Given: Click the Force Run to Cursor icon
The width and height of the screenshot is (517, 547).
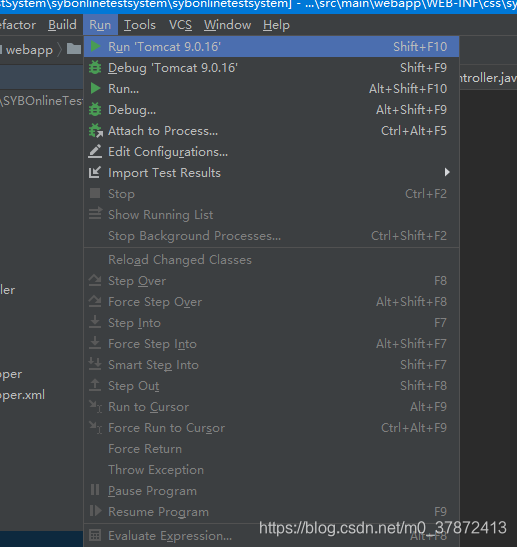Looking at the screenshot, I should pyautogui.click(x=95, y=427).
